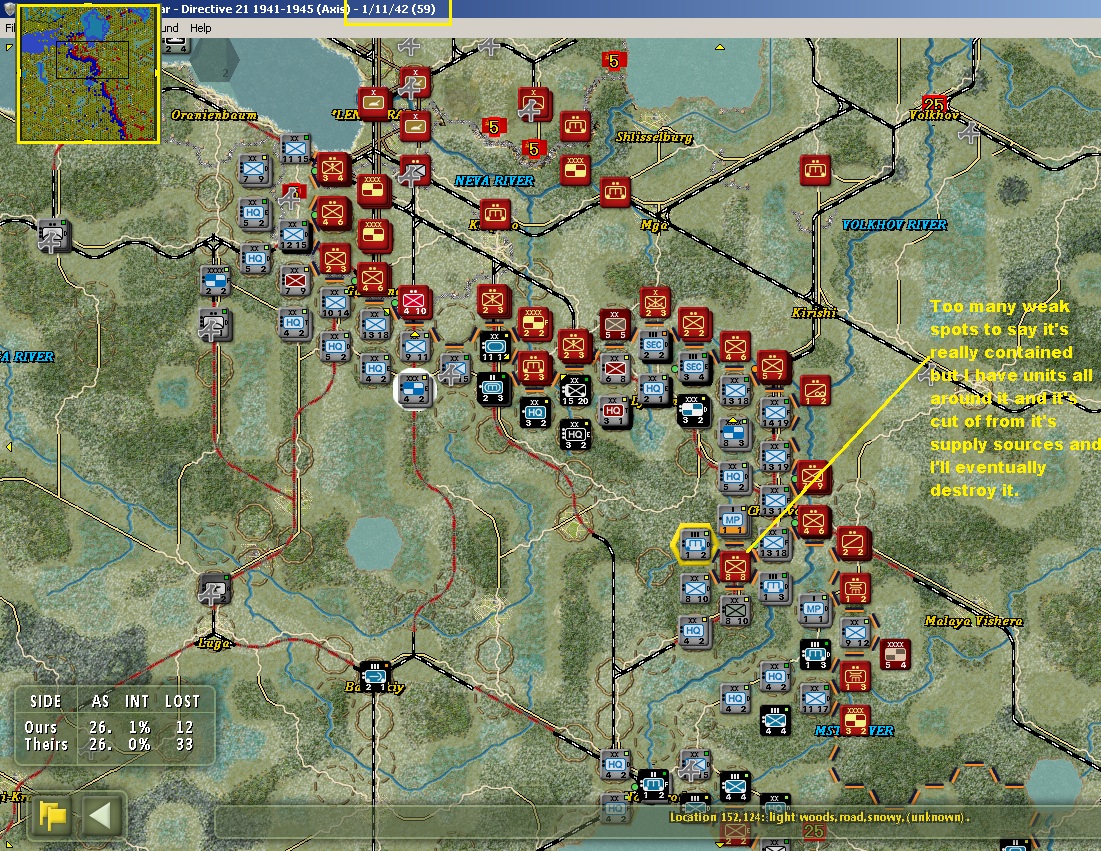The height and width of the screenshot is (851, 1101).
Task: Select Axis infantry division with strength 13-19
Action: pyautogui.click(x=775, y=457)
